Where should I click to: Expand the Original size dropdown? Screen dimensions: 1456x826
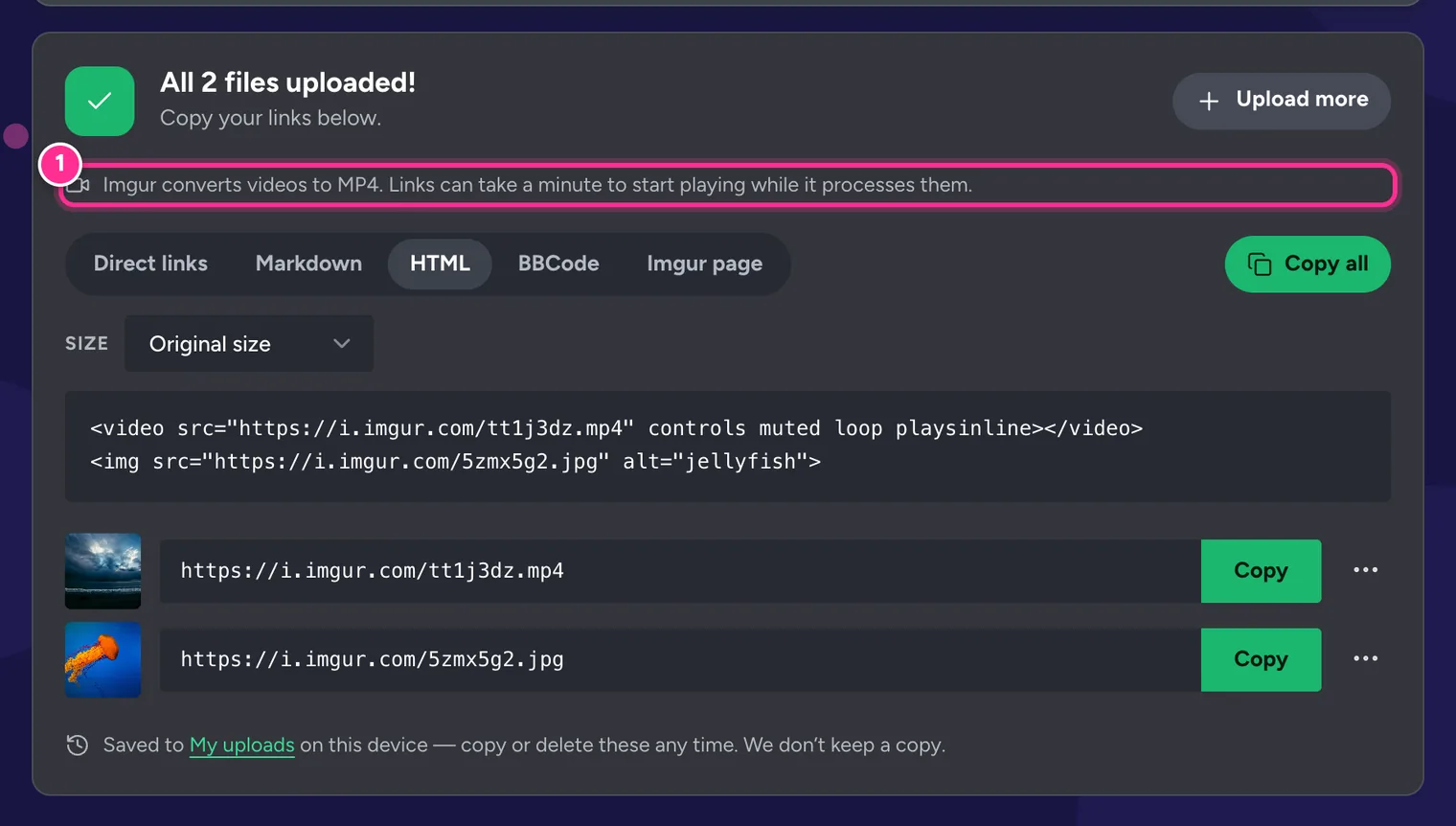pos(249,343)
